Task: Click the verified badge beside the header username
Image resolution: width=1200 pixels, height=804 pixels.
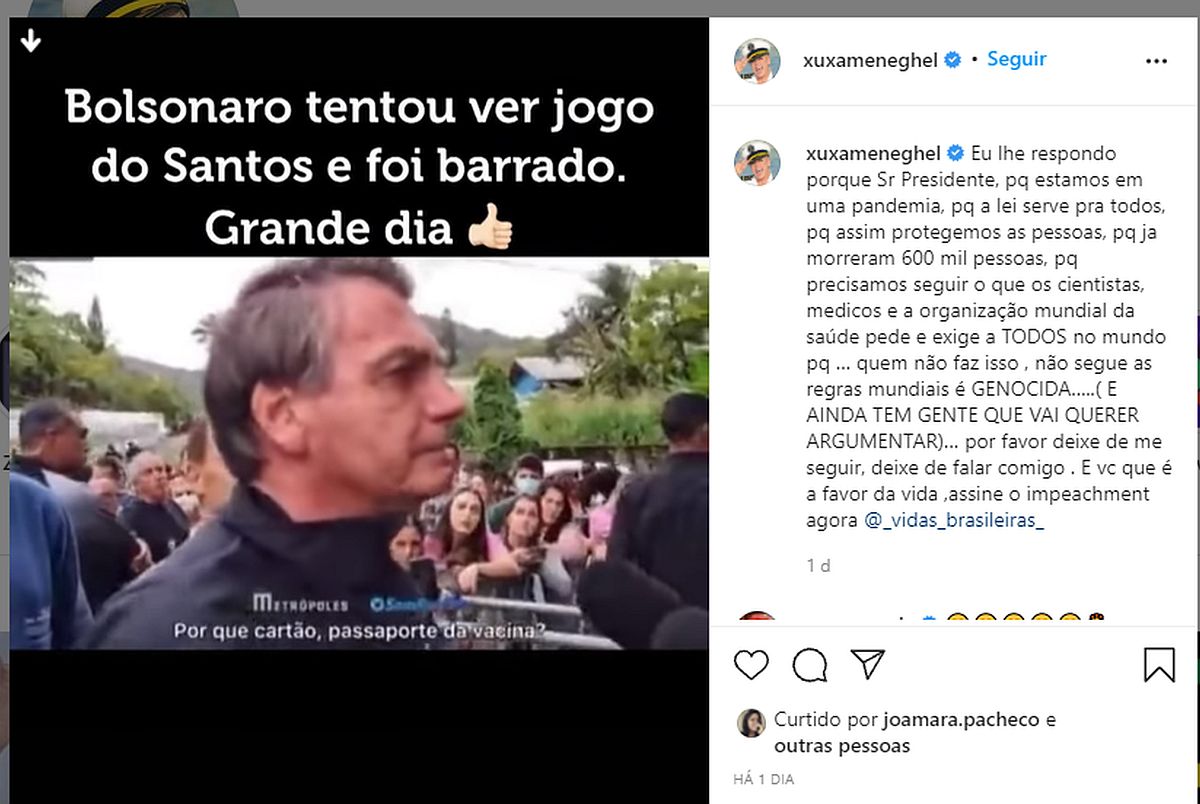Action: 953,60
